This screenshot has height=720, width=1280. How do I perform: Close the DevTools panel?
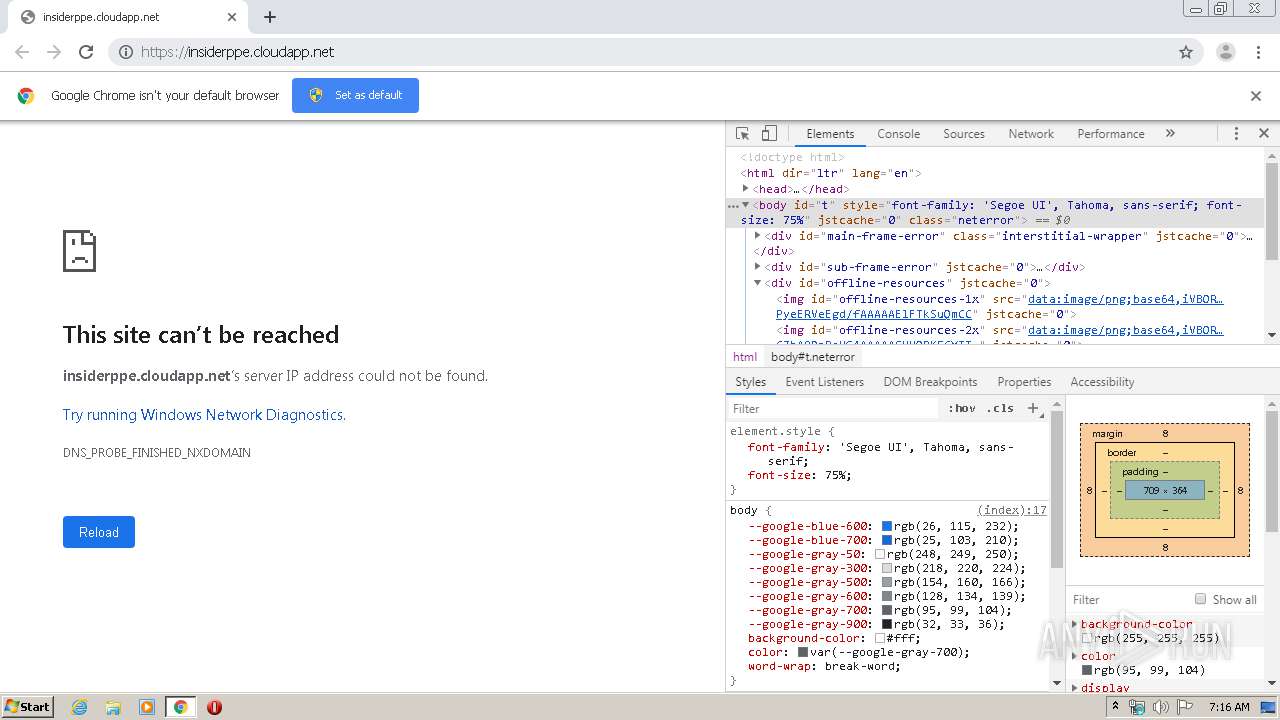[1263, 133]
